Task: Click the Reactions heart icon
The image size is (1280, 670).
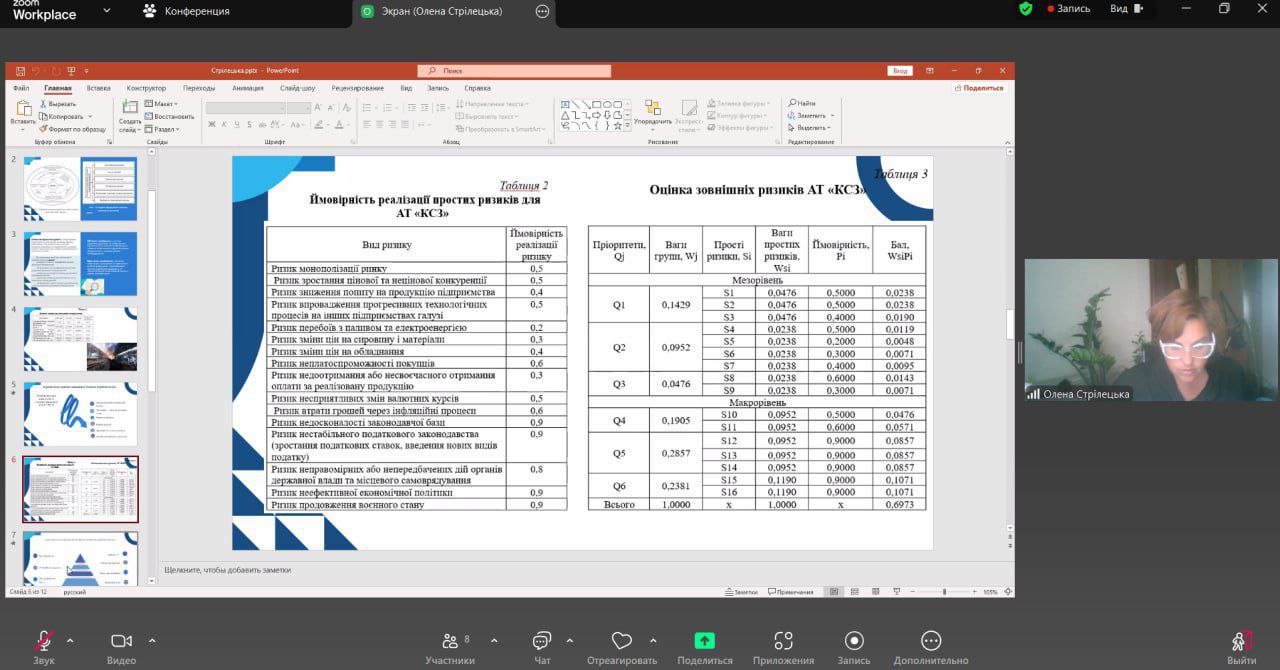Action: pyautogui.click(x=622, y=641)
